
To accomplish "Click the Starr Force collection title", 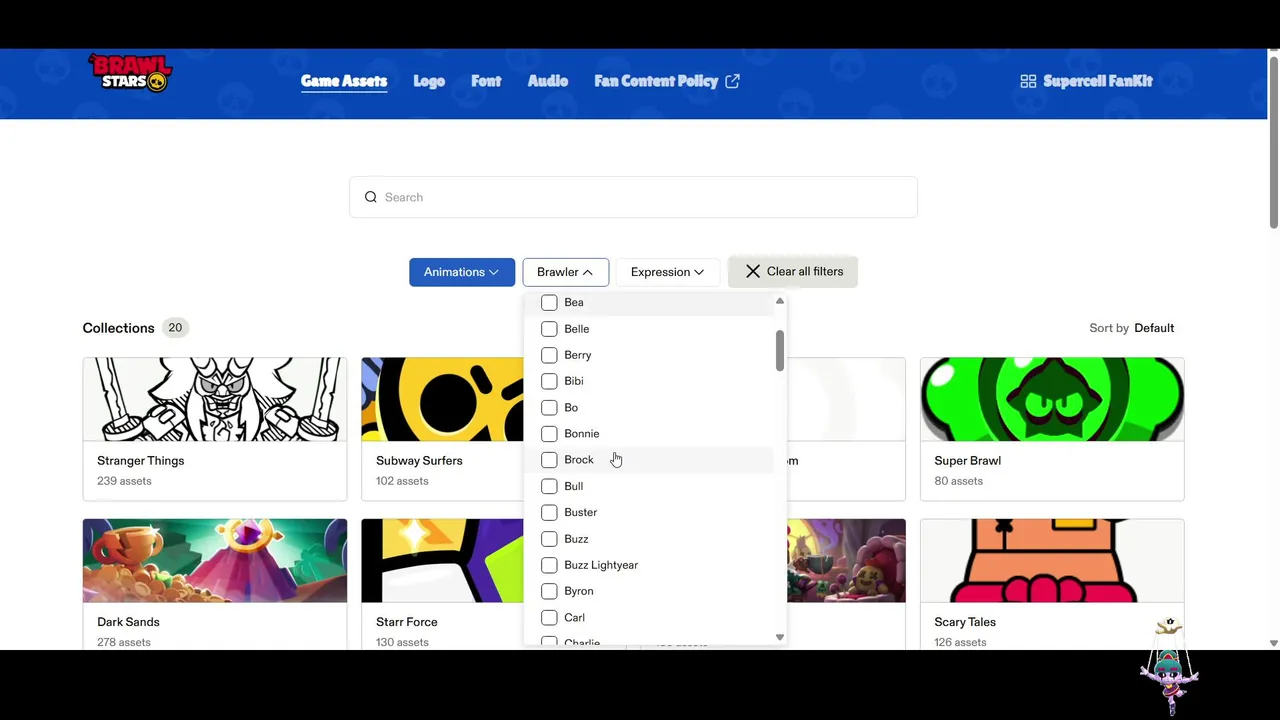I will pos(407,622).
